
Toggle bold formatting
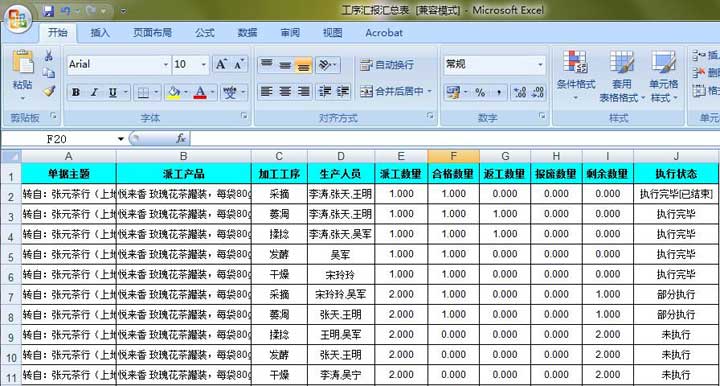76,92
